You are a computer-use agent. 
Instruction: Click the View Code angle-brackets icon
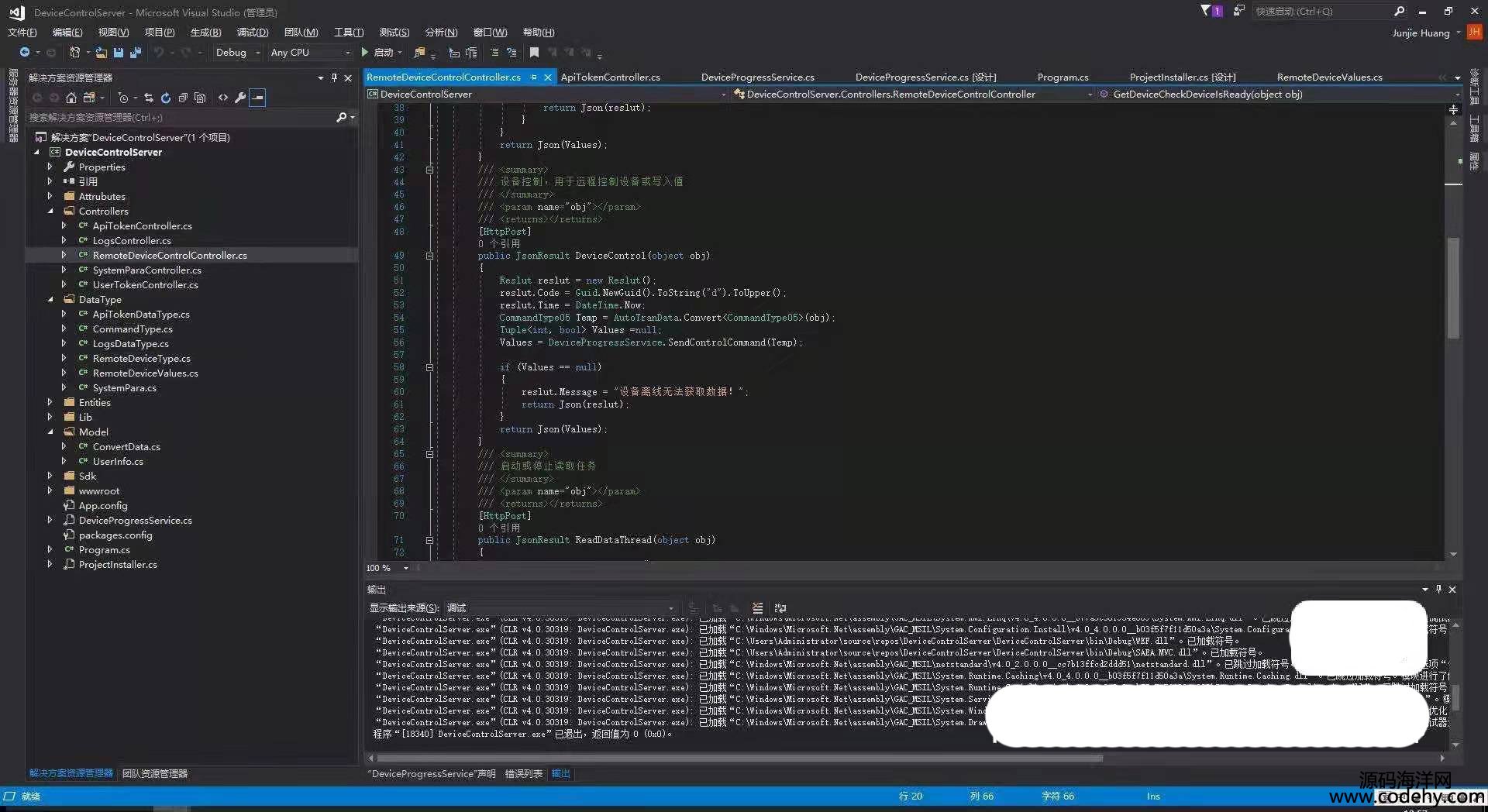pos(223,98)
